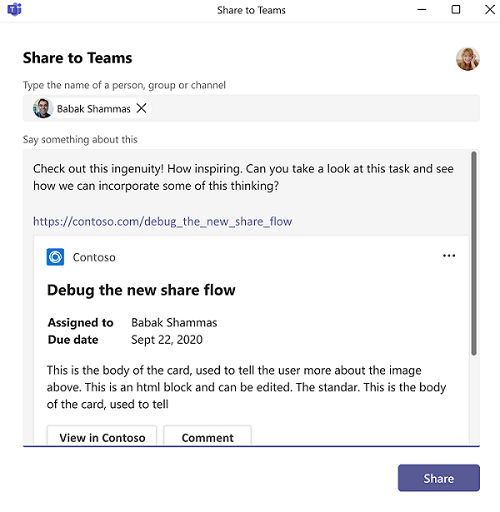Screen dimensions: 500x512
Task: Close the Share to Teams window
Action: coord(490,9)
